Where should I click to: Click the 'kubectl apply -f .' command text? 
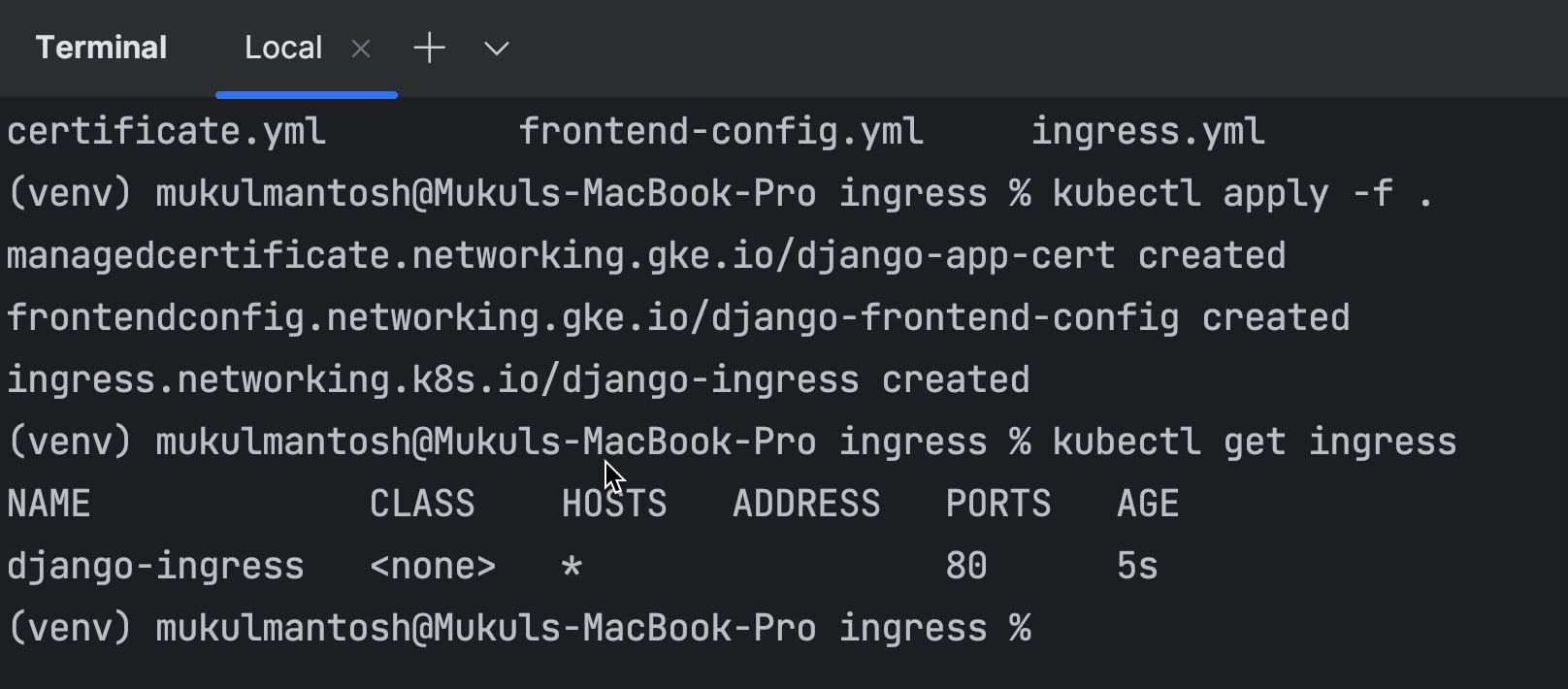1242,193
